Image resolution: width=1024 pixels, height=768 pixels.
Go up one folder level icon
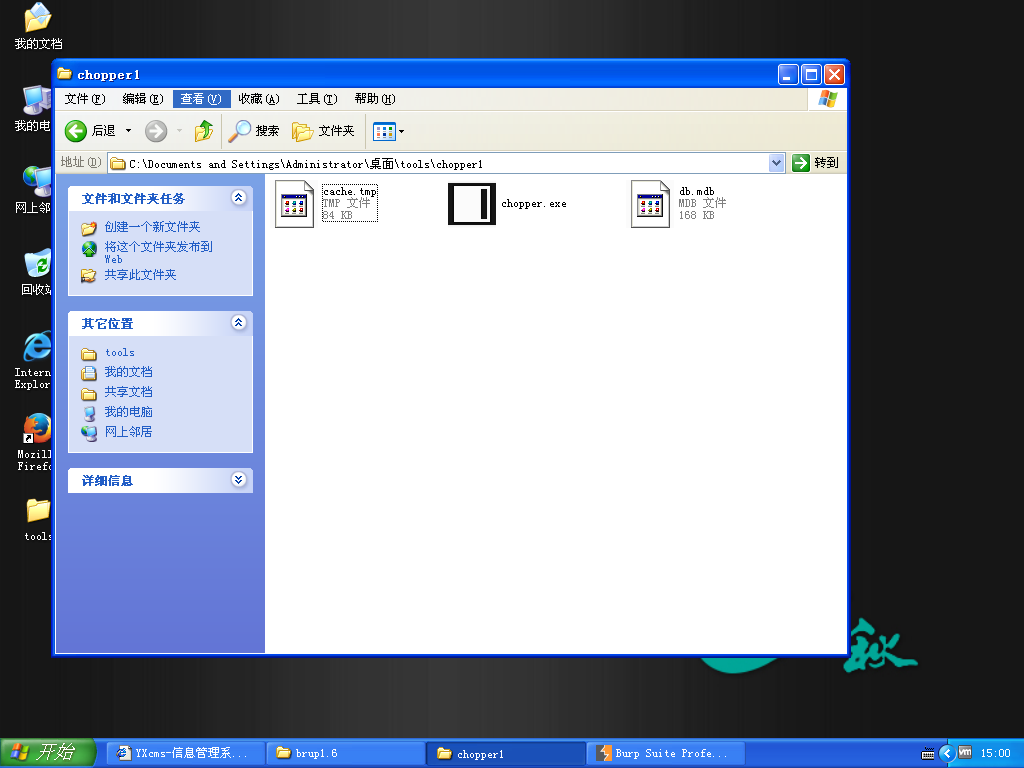click(x=204, y=131)
